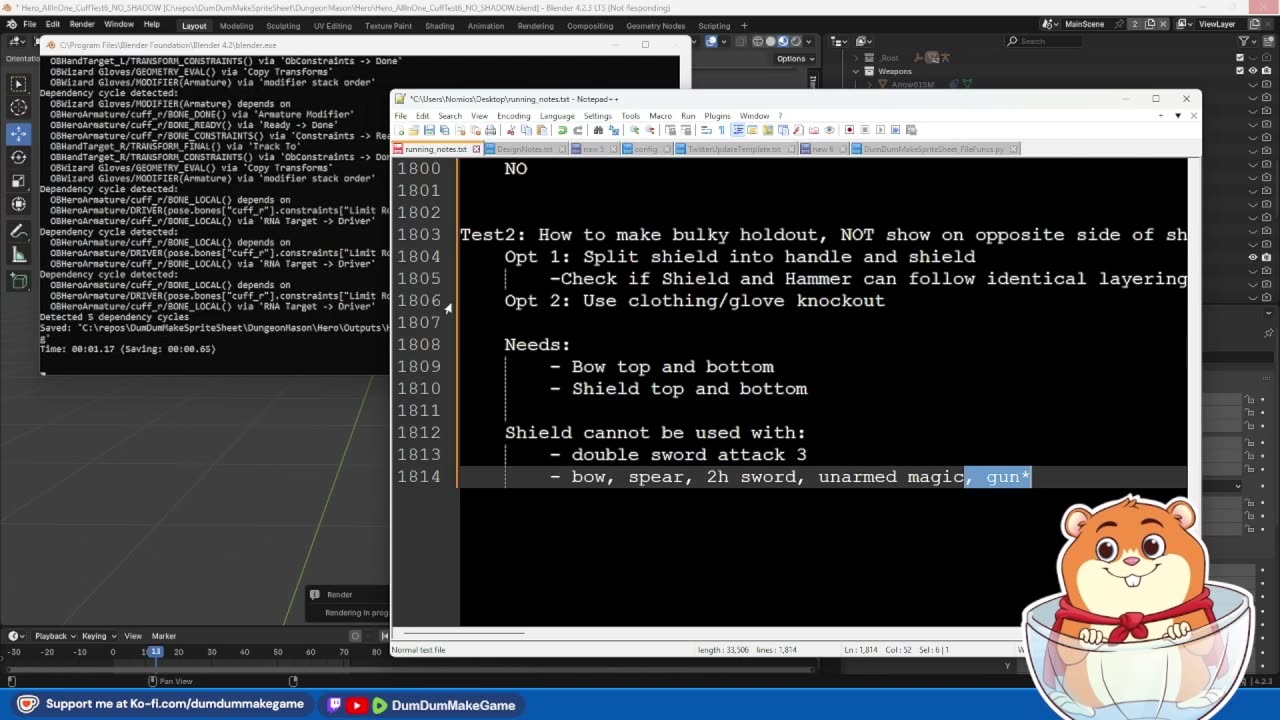Collapse the Weapons collection in outliner
The height and width of the screenshot is (720, 1280).
(856, 71)
